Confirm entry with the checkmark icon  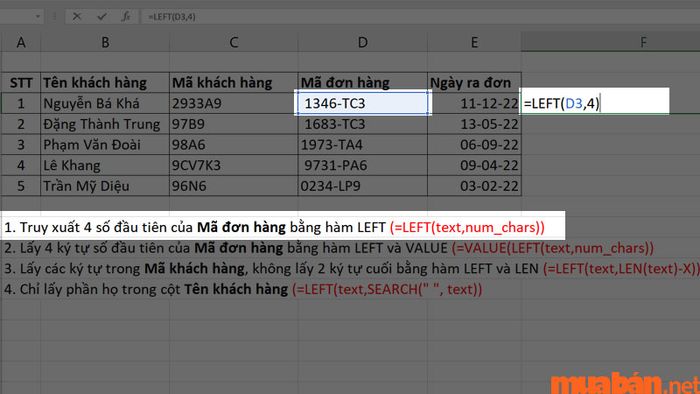[x=102, y=17]
